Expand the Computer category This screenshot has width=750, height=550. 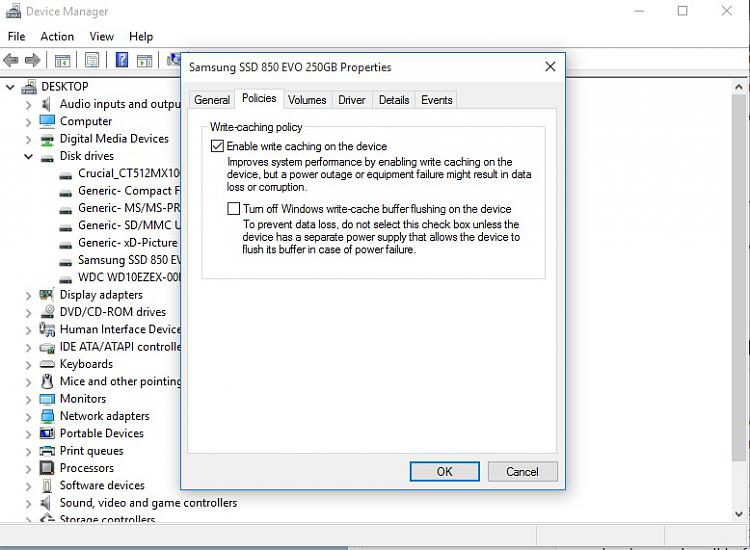click(28, 122)
